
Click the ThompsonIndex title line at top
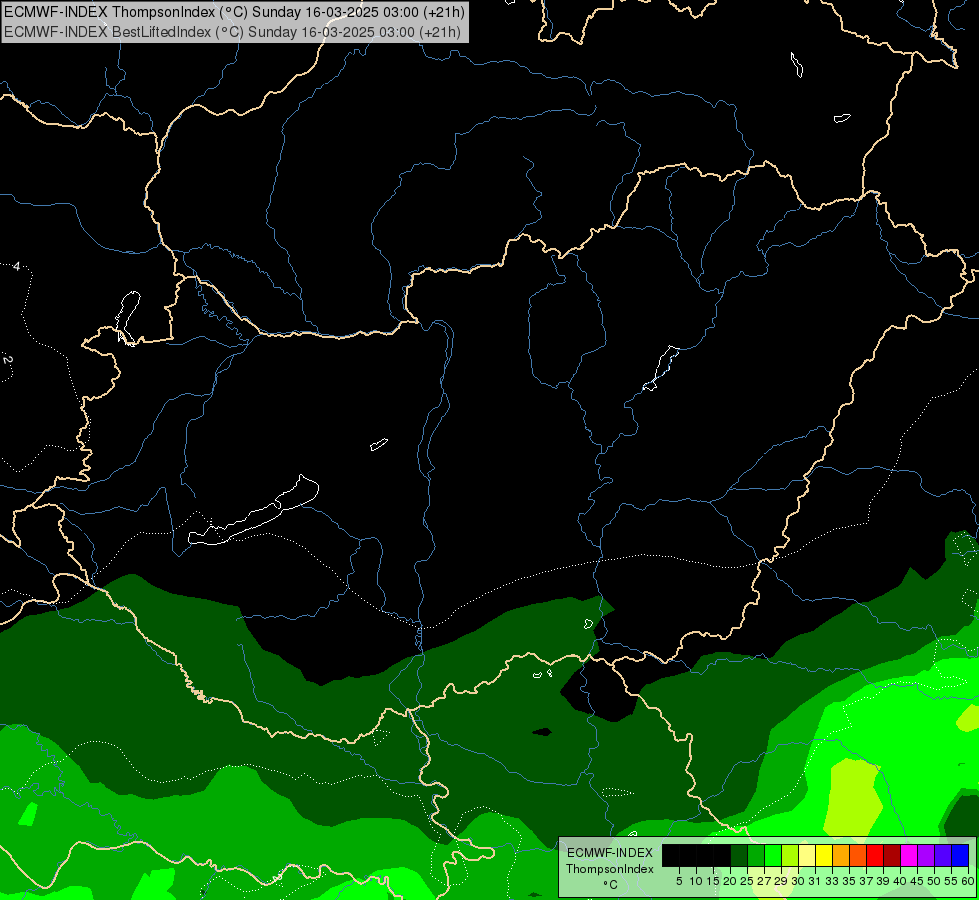click(x=234, y=12)
